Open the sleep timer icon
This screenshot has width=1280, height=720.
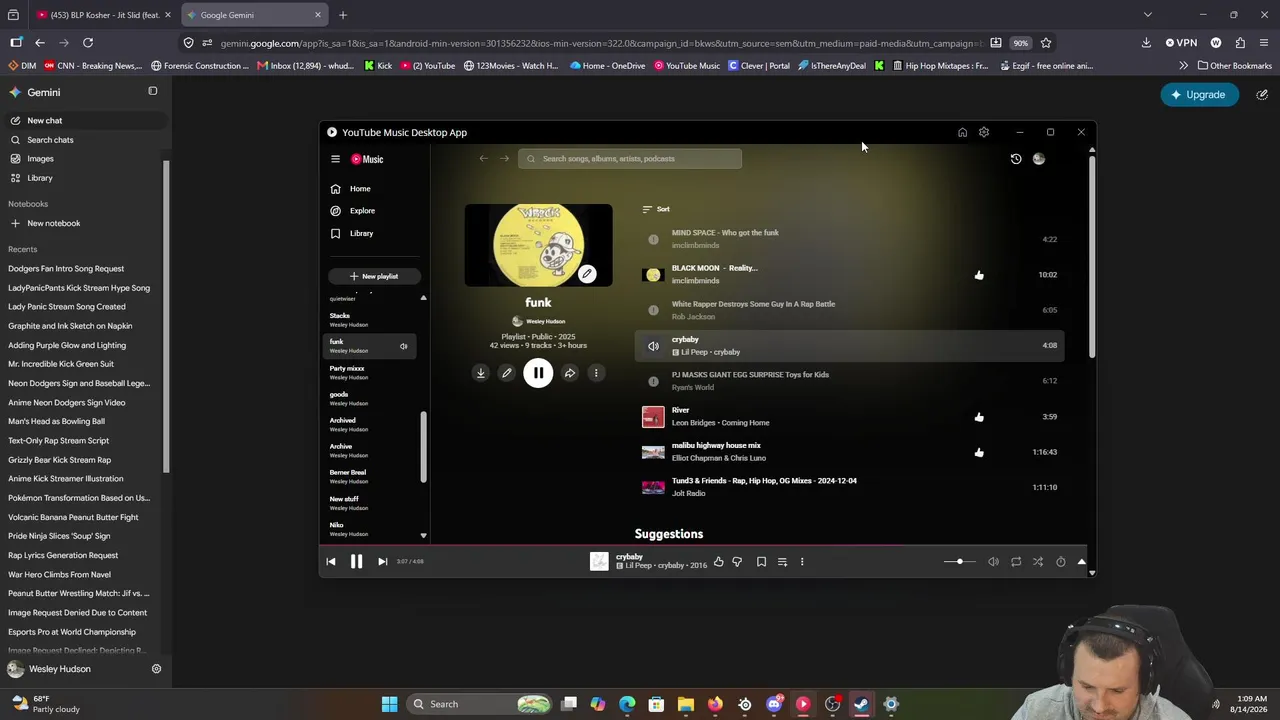(1061, 562)
